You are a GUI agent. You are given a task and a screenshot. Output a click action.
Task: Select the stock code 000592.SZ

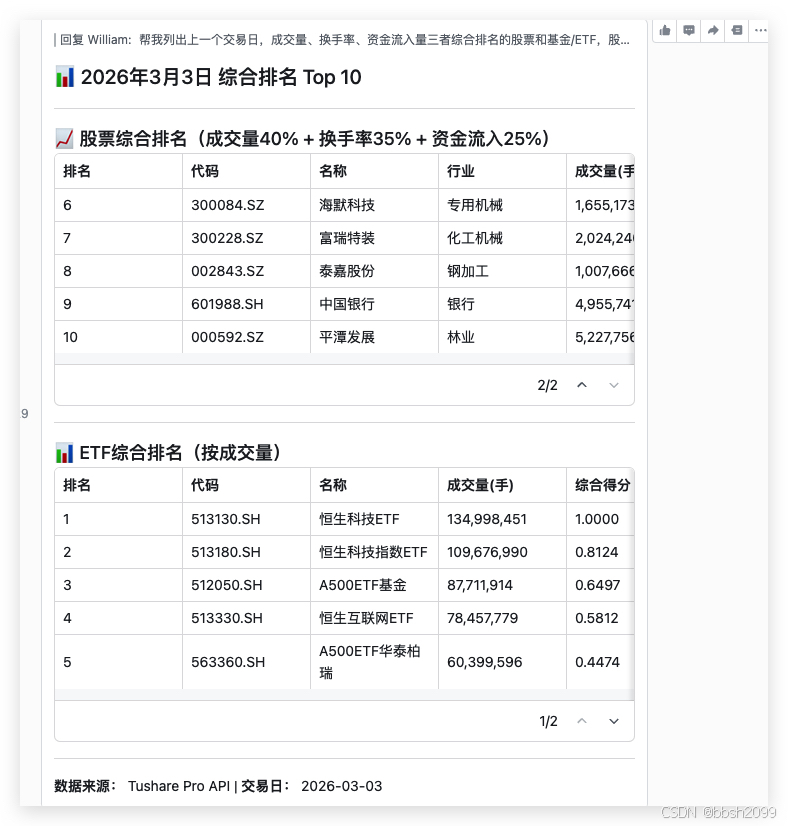pyautogui.click(x=227, y=337)
